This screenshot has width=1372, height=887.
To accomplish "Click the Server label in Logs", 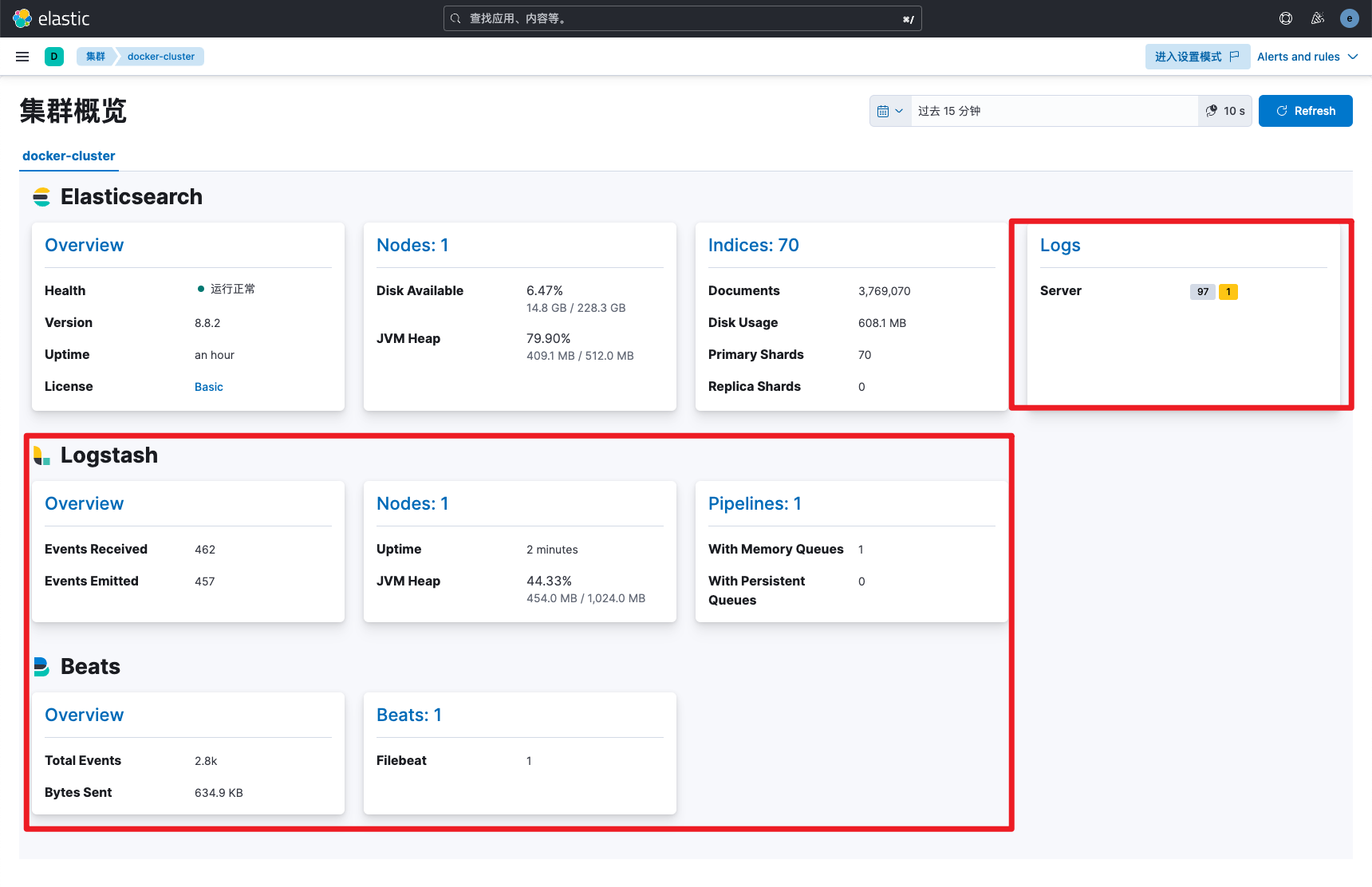I will point(1061,291).
